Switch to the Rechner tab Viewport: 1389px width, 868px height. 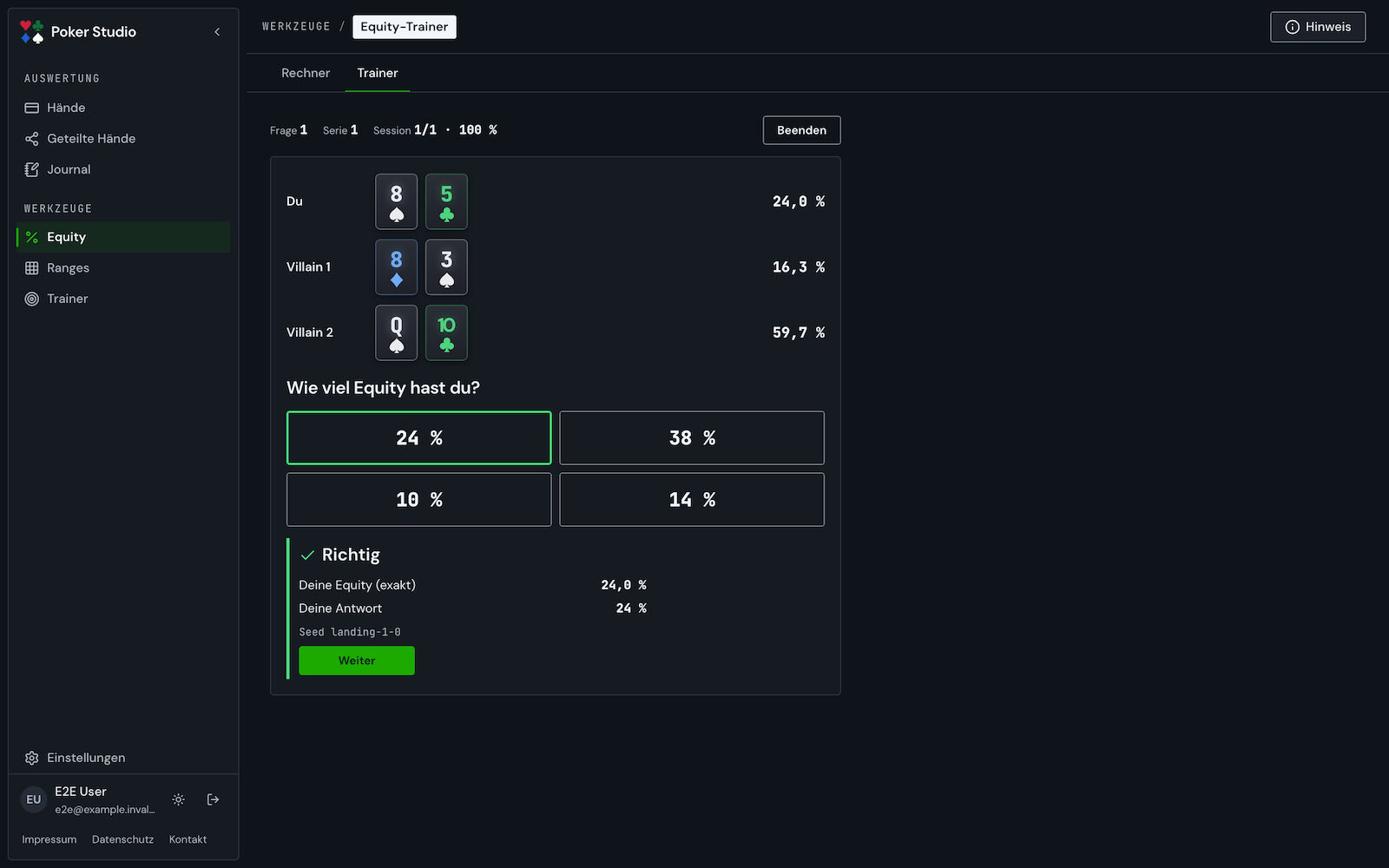(306, 73)
